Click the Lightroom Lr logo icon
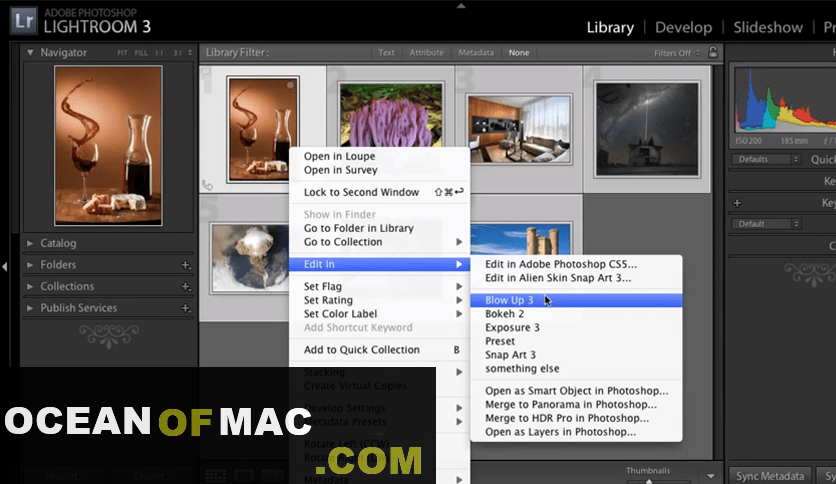 23,20
